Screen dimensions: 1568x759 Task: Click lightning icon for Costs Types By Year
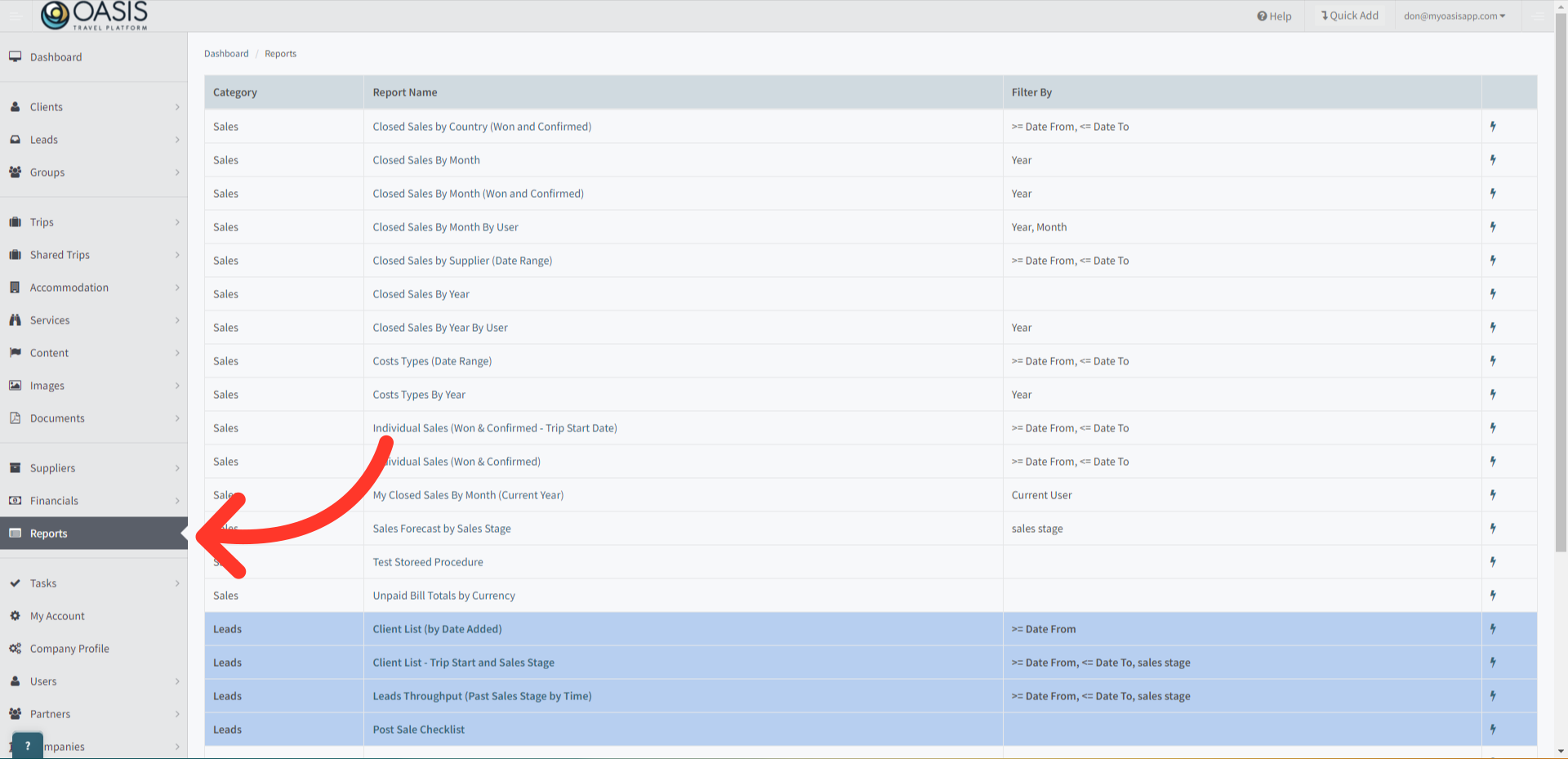pos(1493,395)
